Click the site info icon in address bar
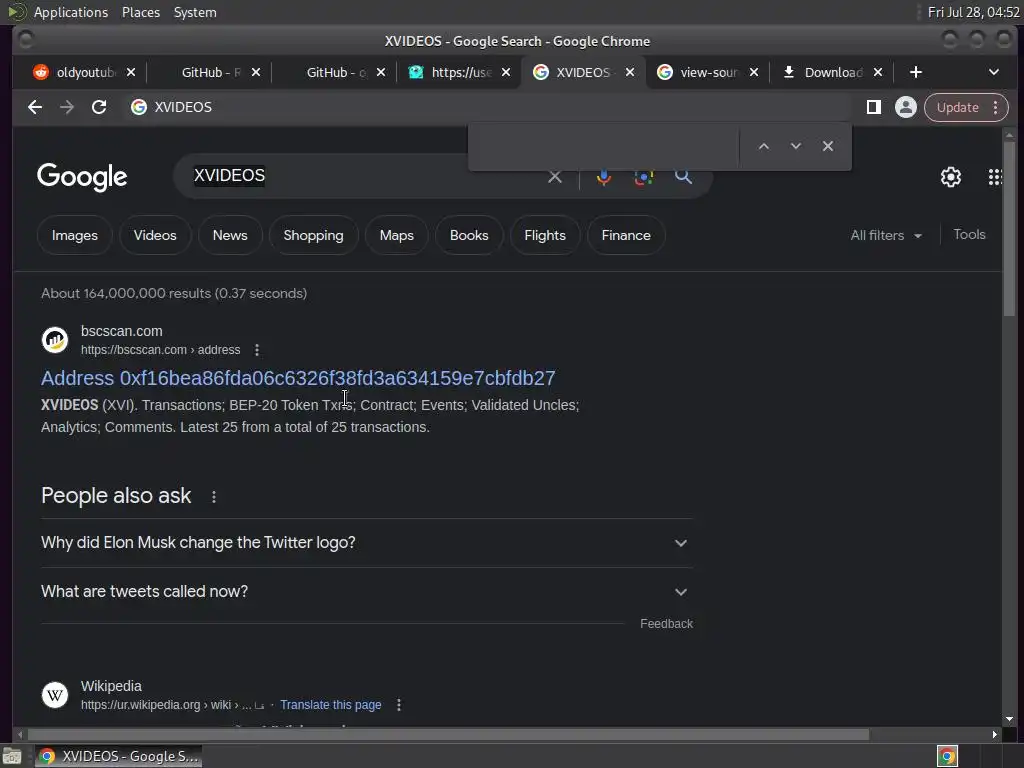1024x768 pixels. pyautogui.click(x=138, y=107)
